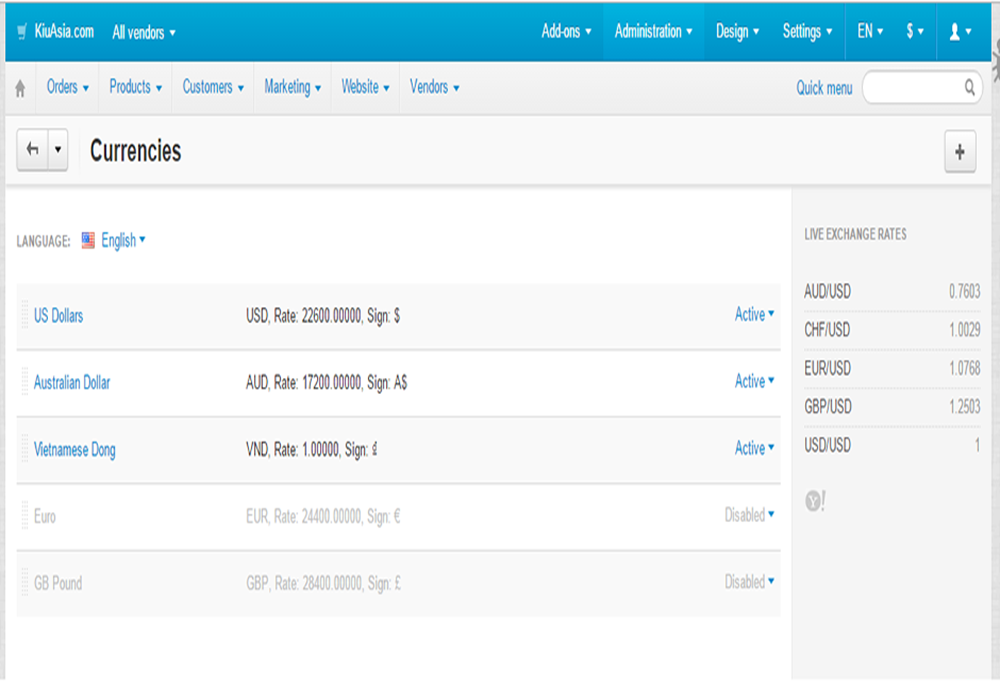Open the Design menu
This screenshot has height=695, width=1000.
737,31
